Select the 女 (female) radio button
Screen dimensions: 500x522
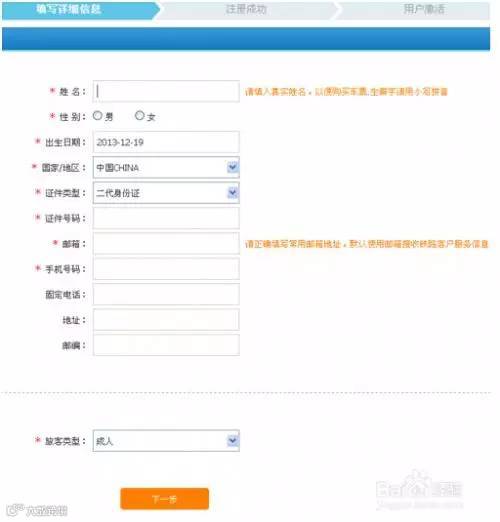(139, 115)
